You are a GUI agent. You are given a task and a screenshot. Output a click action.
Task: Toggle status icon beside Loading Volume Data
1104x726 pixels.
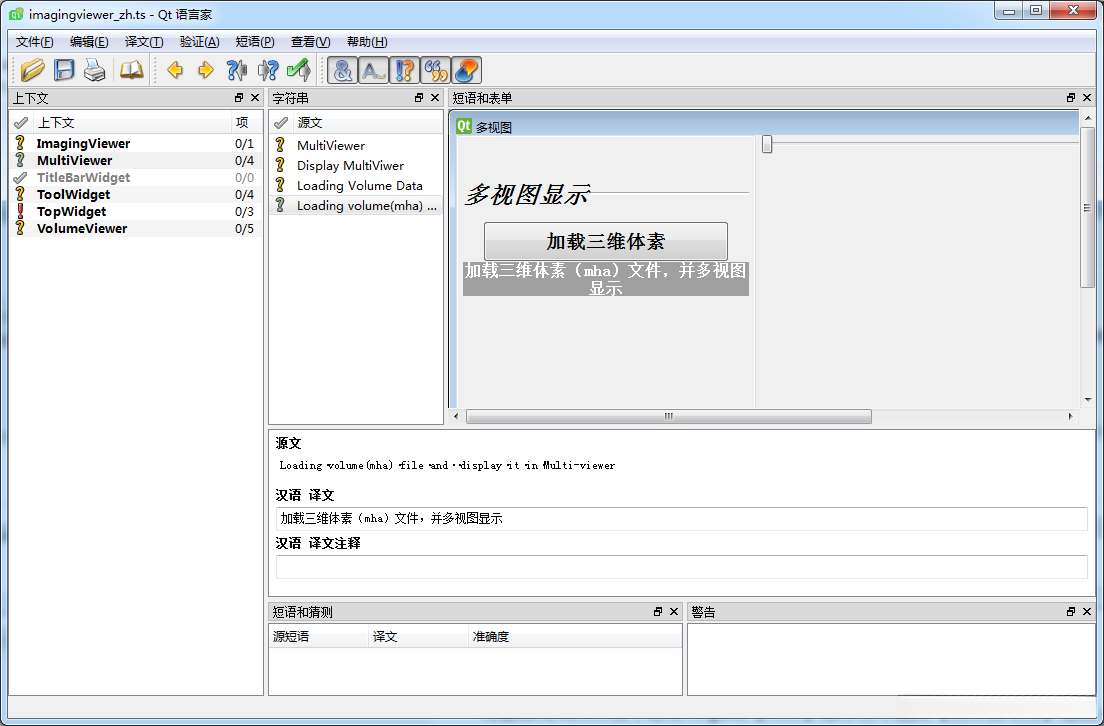coord(280,185)
